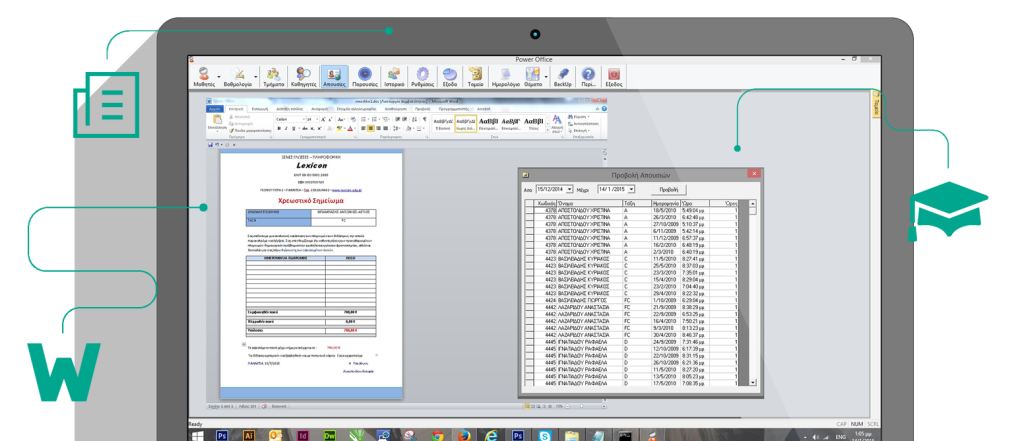This screenshot has height=441, width=1024.
Task: Toggle the Word show paragraph marks icon
Action: point(424,119)
